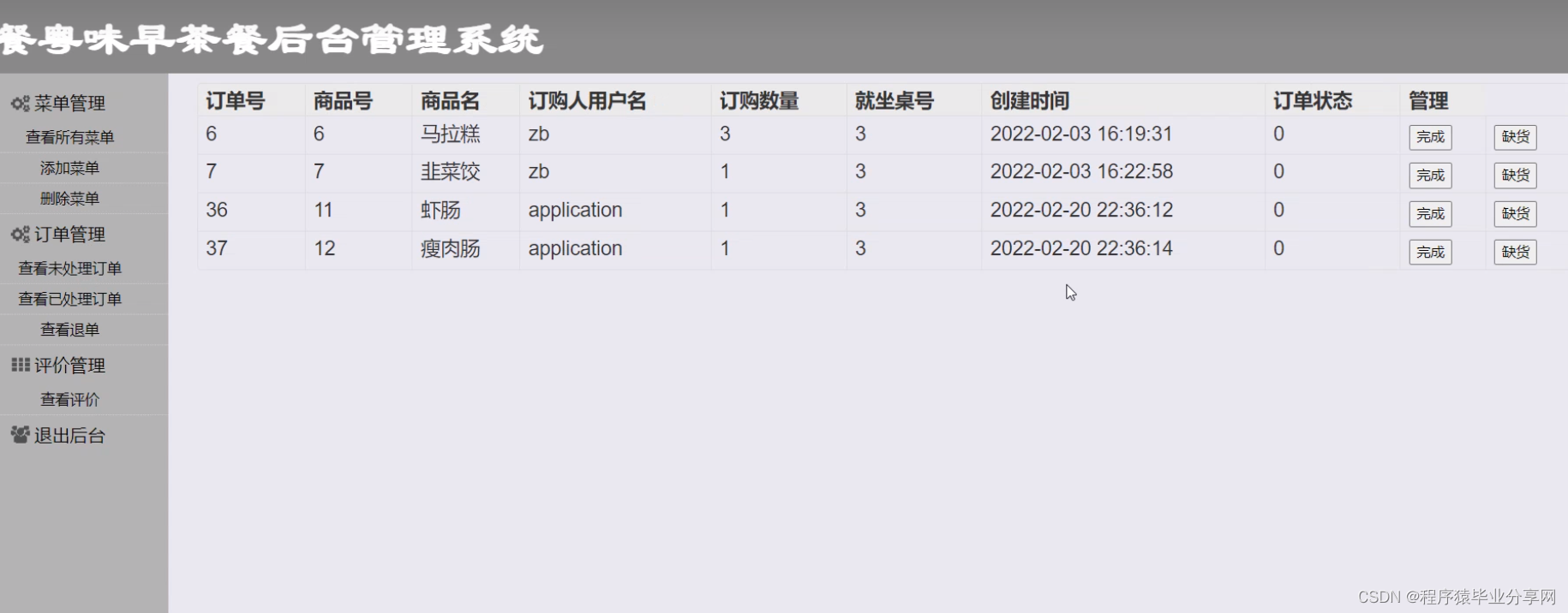Click the 订购人用户名 column header

587,101
